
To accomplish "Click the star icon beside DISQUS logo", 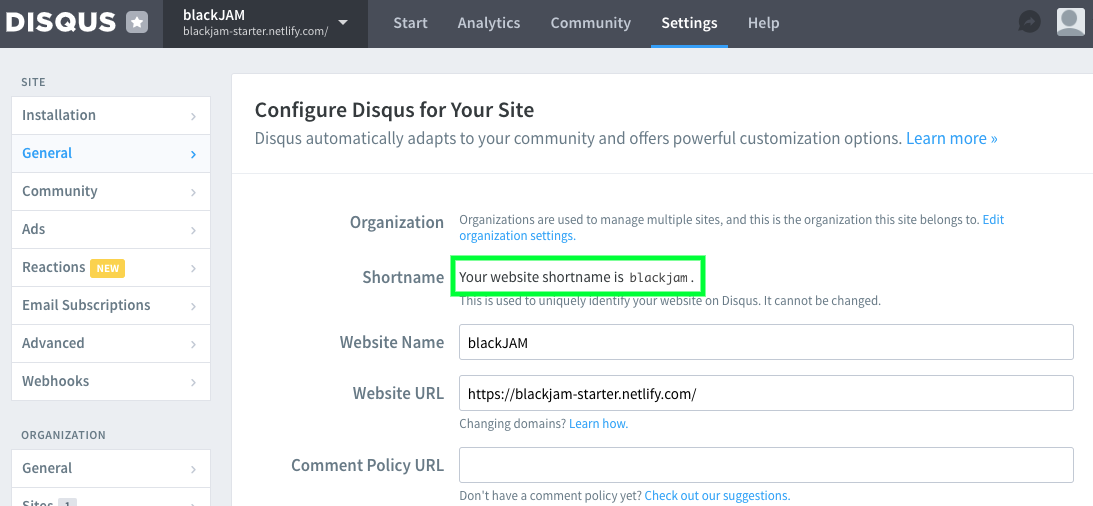I will (x=137, y=23).
